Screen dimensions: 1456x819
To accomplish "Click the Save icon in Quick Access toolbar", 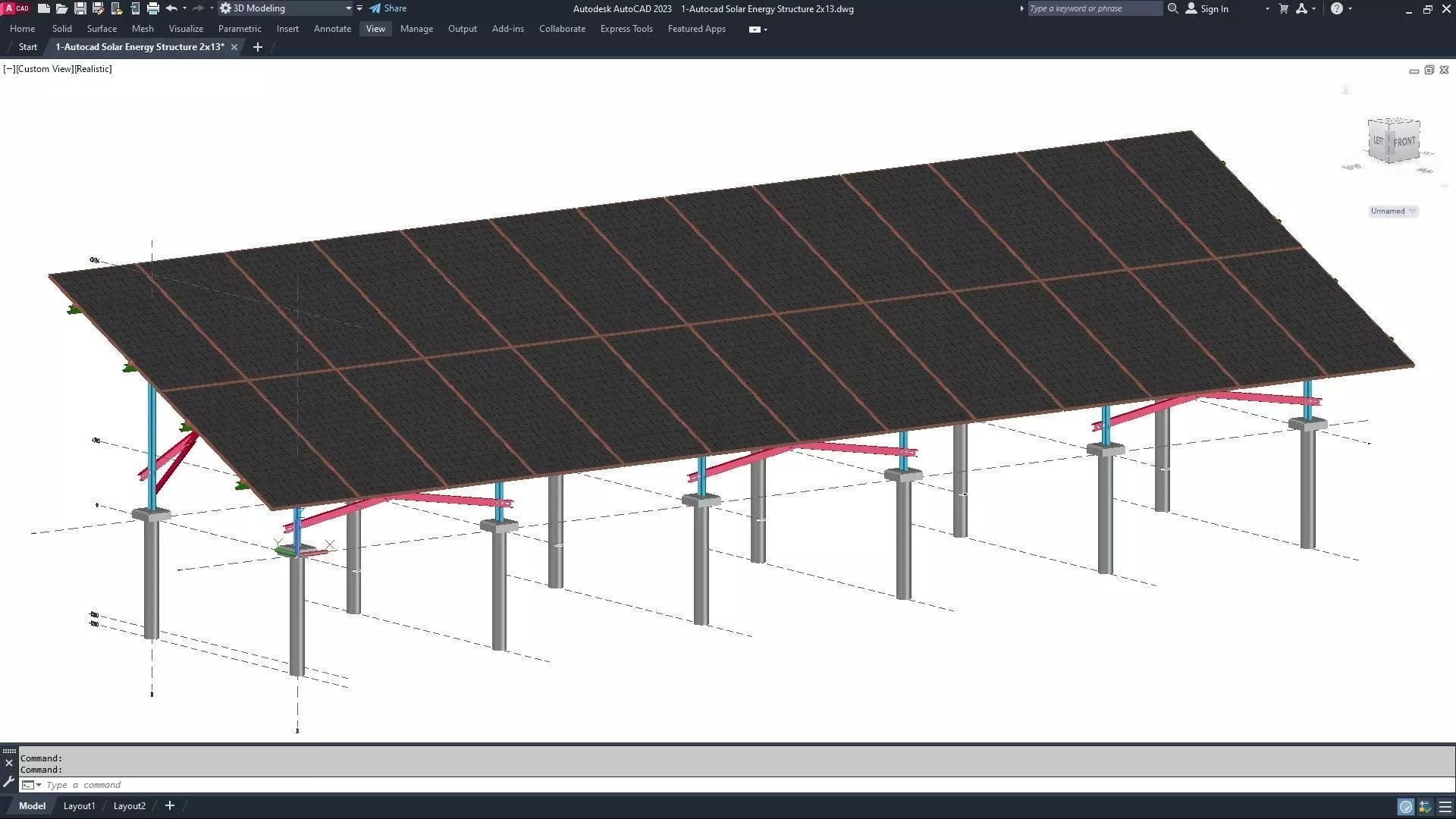I will [x=80, y=8].
